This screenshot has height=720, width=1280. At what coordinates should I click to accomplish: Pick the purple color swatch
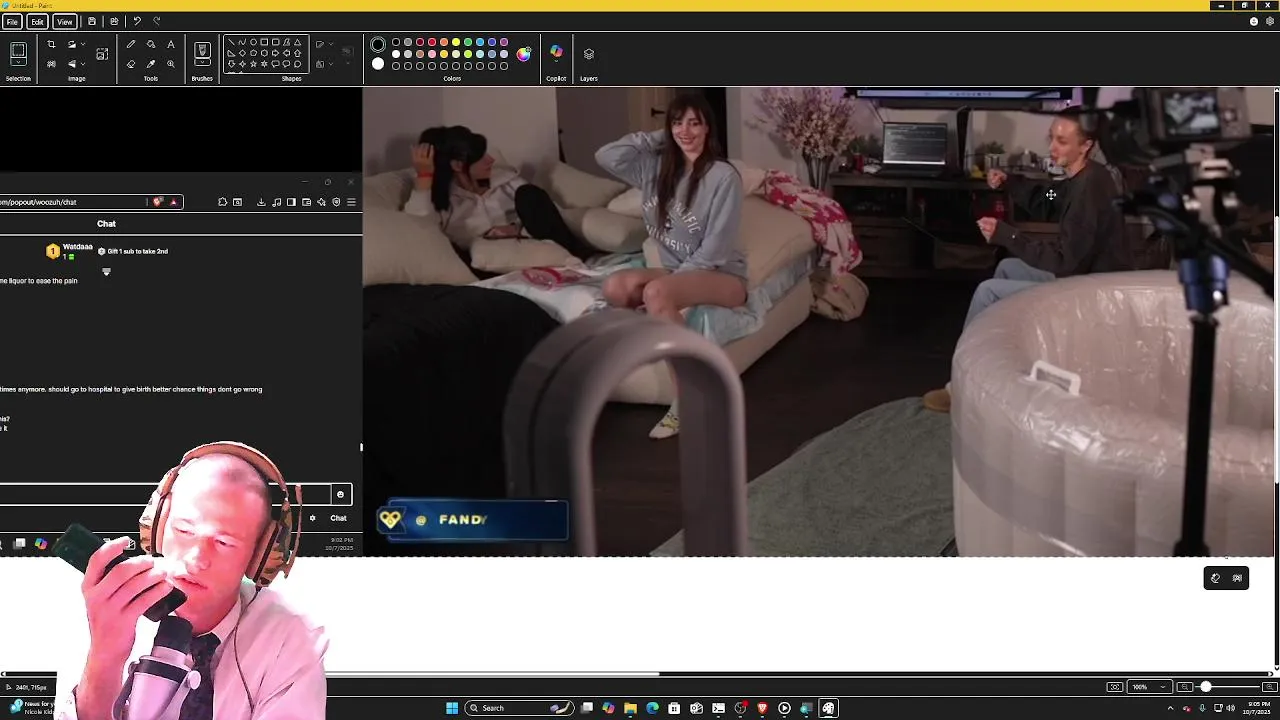(x=504, y=42)
